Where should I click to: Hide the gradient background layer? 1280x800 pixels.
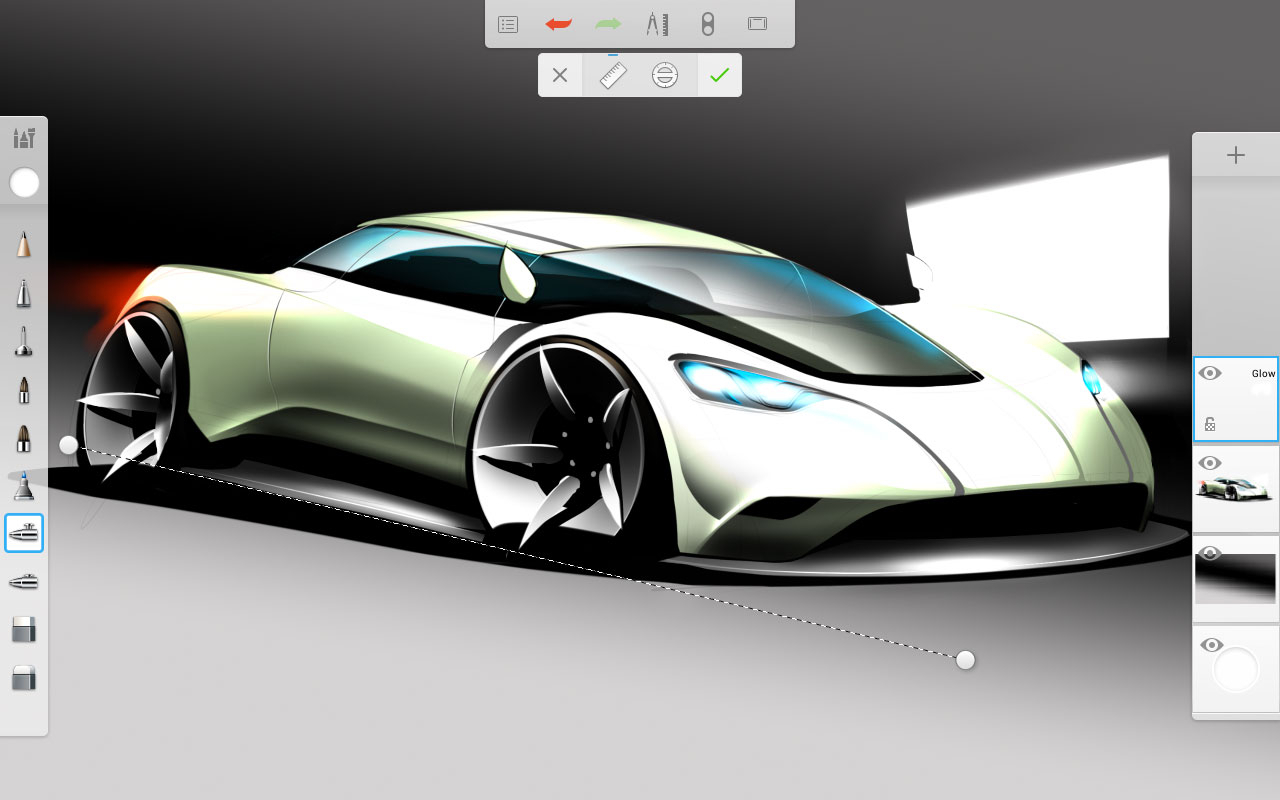[1210, 552]
